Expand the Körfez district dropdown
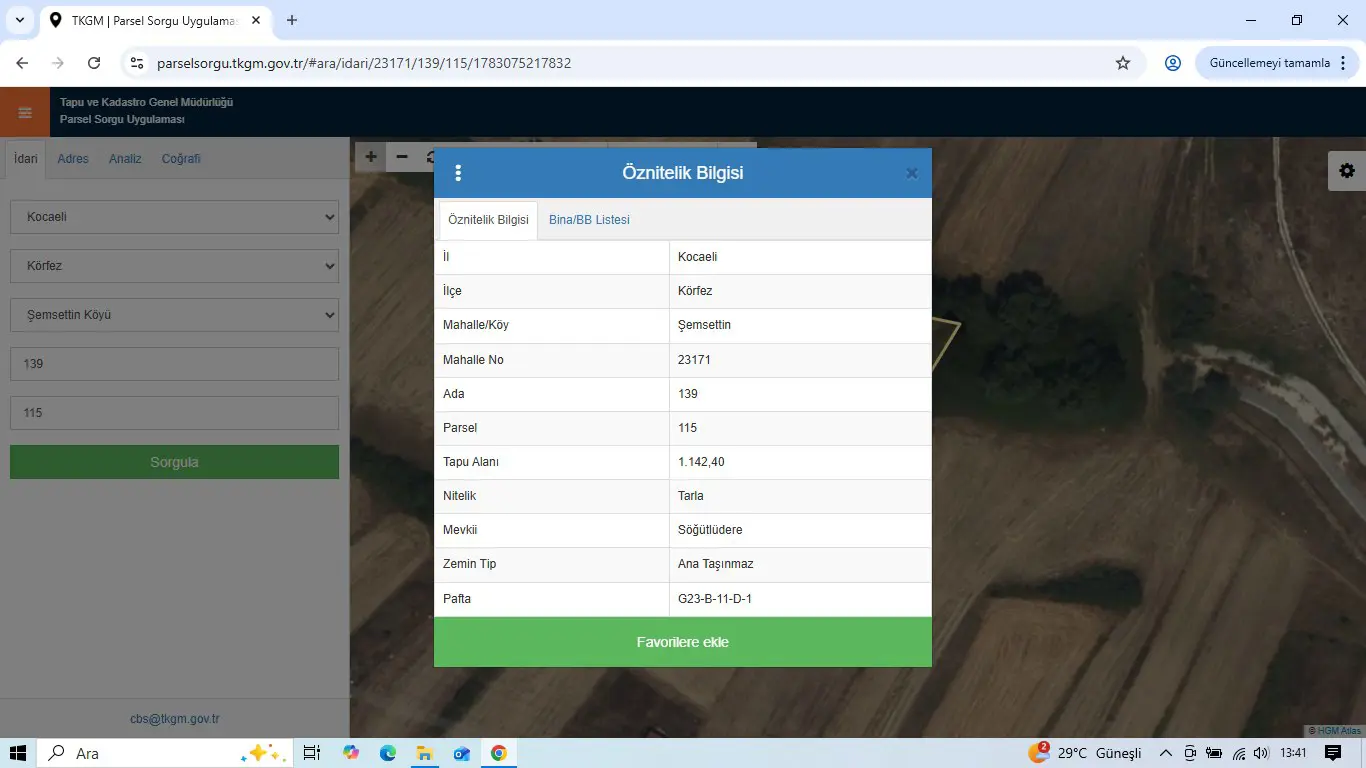 (175, 266)
